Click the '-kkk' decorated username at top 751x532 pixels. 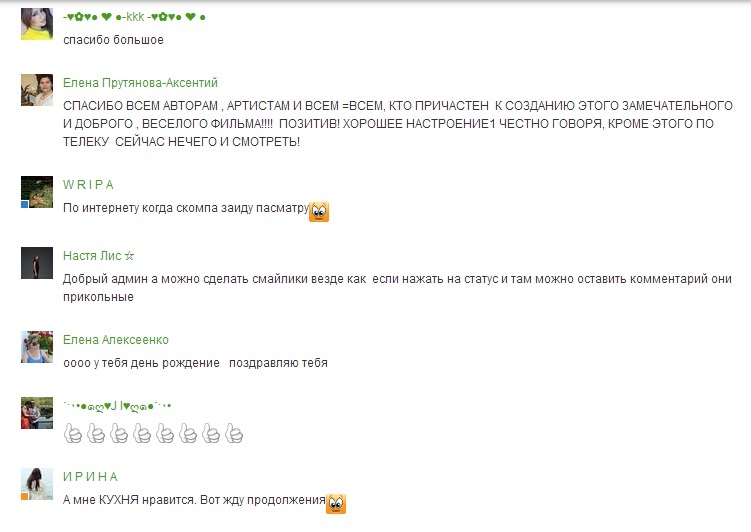(x=134, y=18)
